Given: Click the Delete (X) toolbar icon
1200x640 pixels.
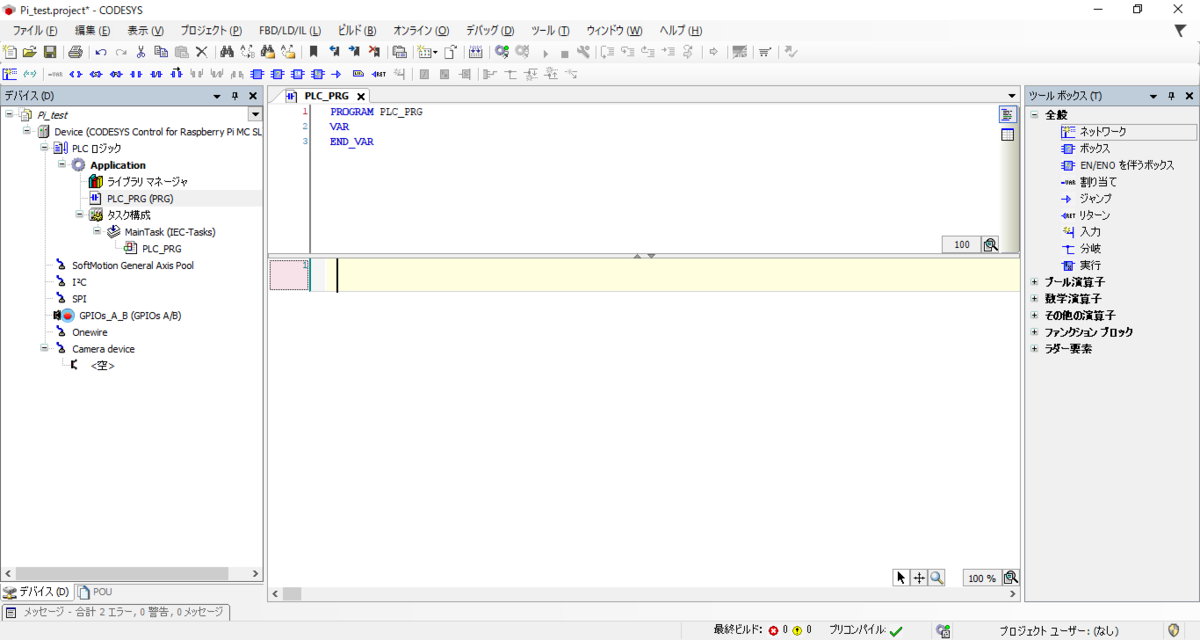Looking at the screenshot, I should tap(201, 52).
